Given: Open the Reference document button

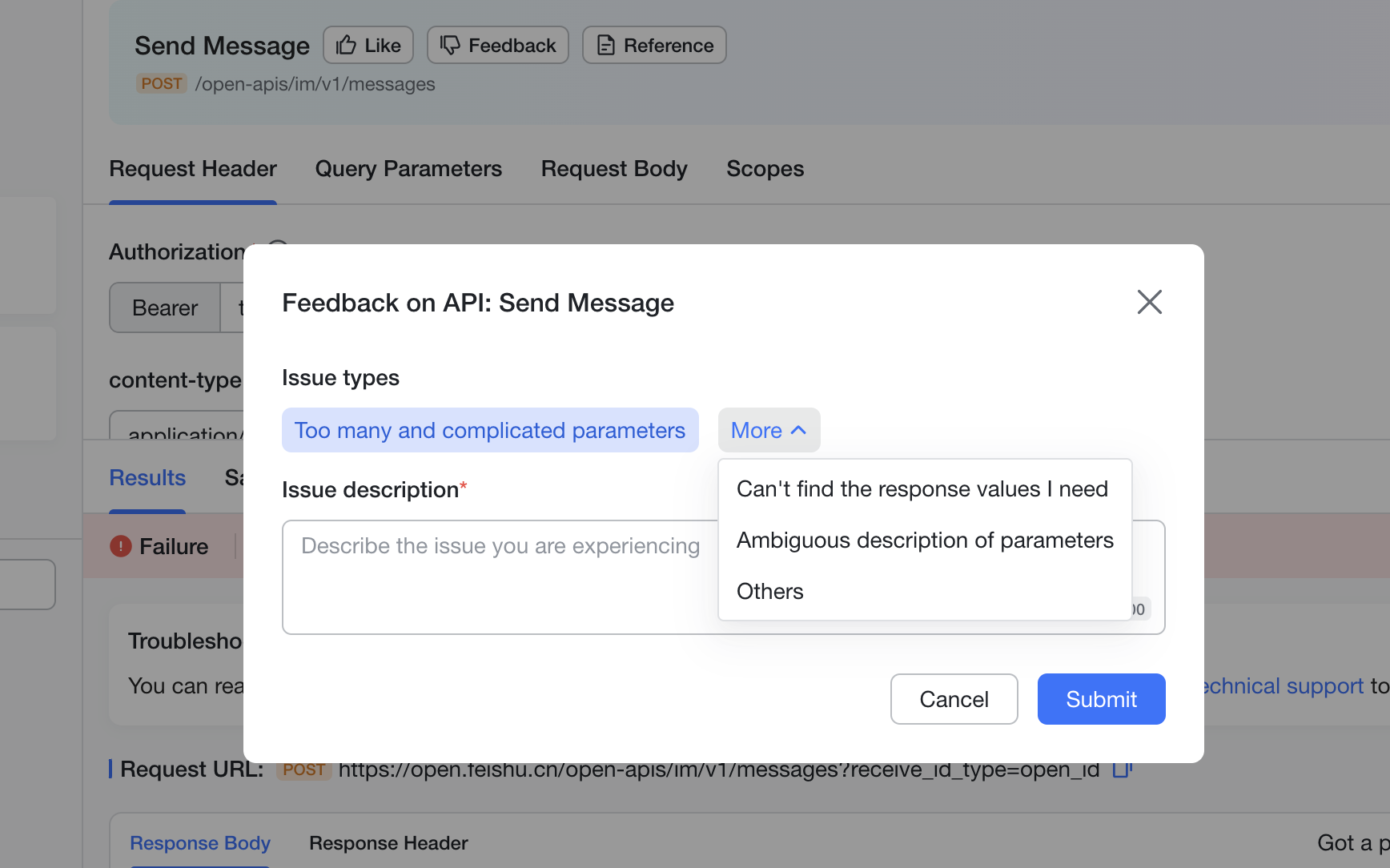Looking at the screenshot, I should (x=654, y=45).
